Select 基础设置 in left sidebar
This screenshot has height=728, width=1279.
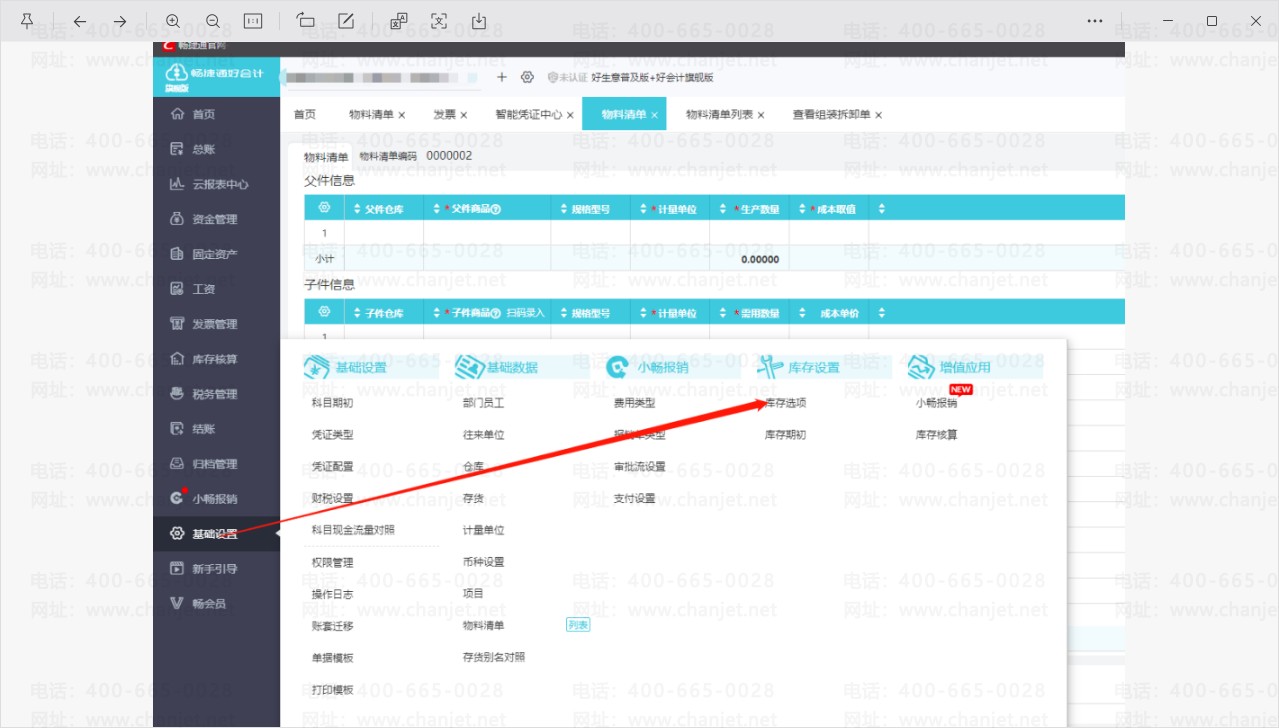tap(214, 534)
